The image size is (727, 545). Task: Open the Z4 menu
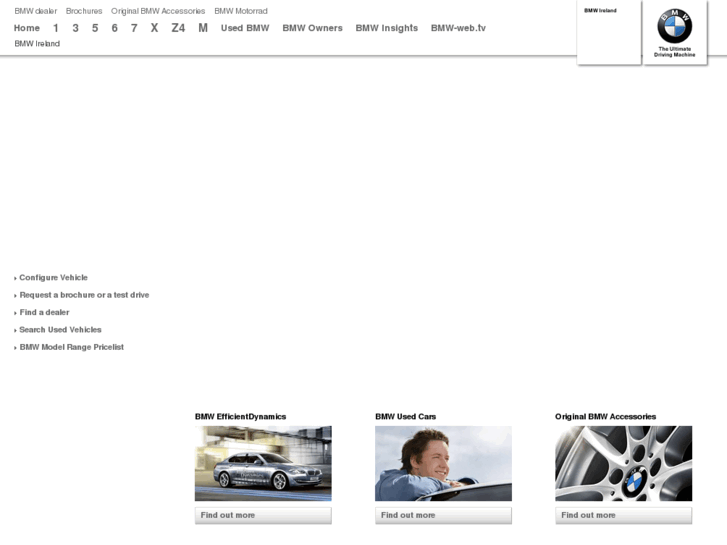coord(178,28)
